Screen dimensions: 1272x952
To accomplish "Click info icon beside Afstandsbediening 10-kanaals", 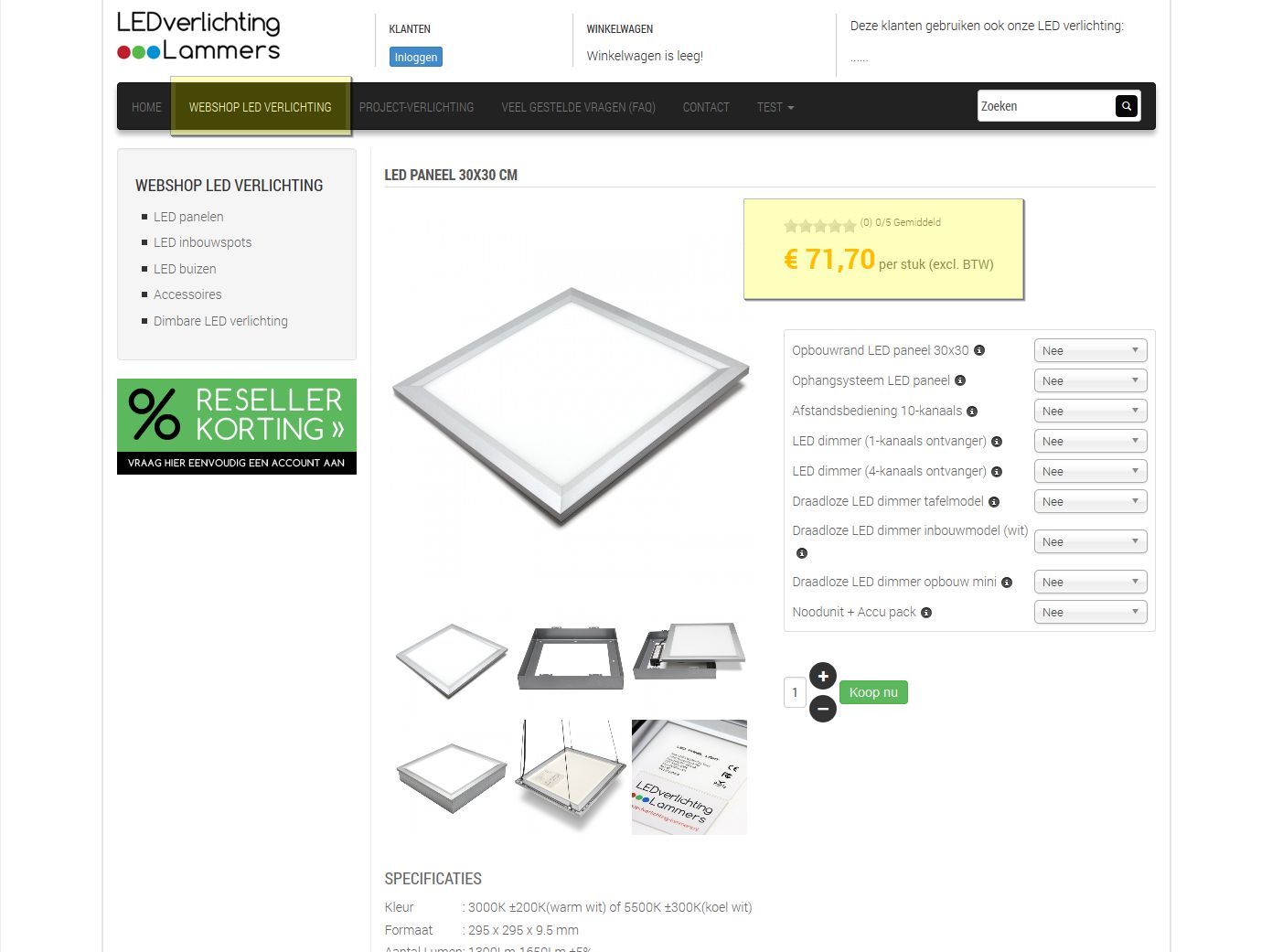I will tap(972, 412).
